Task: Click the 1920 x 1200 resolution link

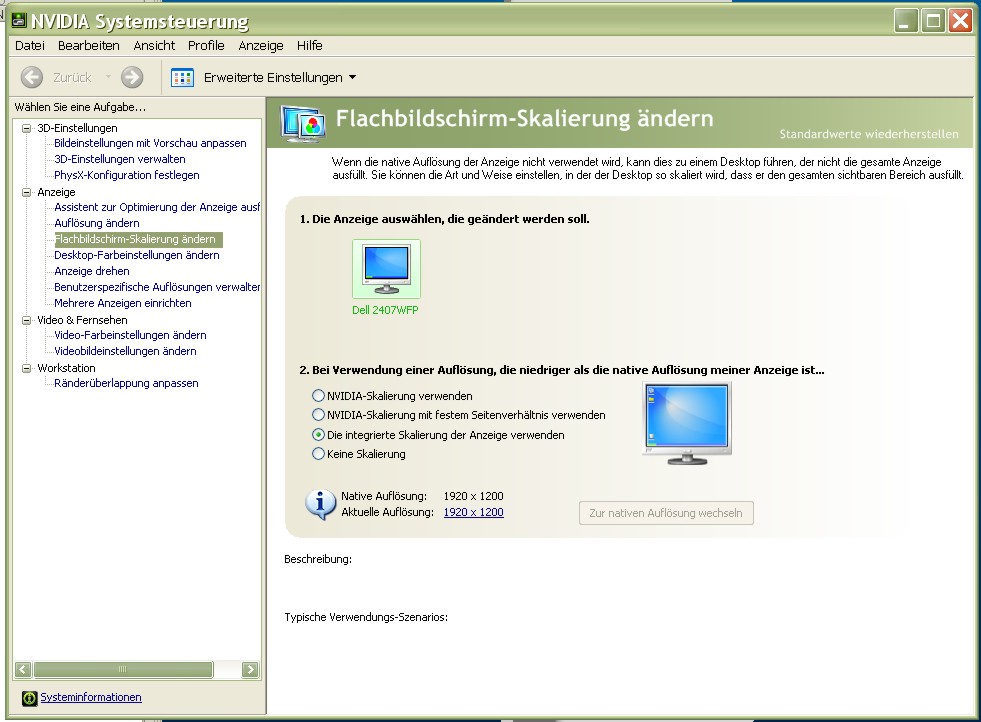Action: pos(474,512)
